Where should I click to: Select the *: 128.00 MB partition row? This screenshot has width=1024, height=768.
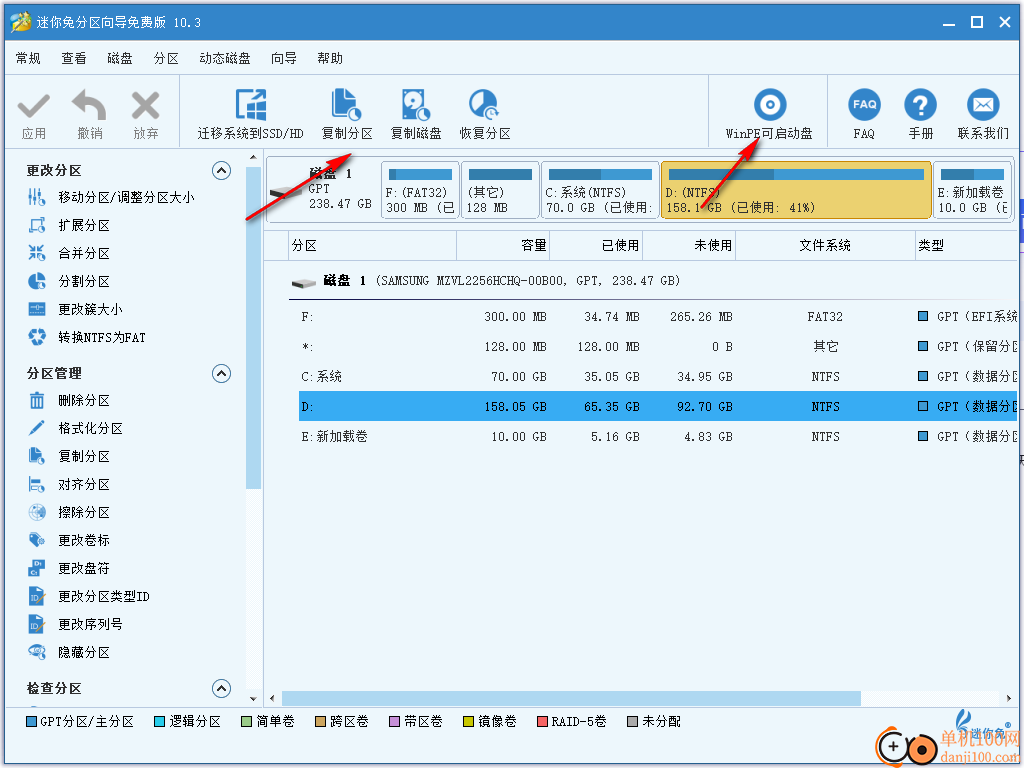658,347
